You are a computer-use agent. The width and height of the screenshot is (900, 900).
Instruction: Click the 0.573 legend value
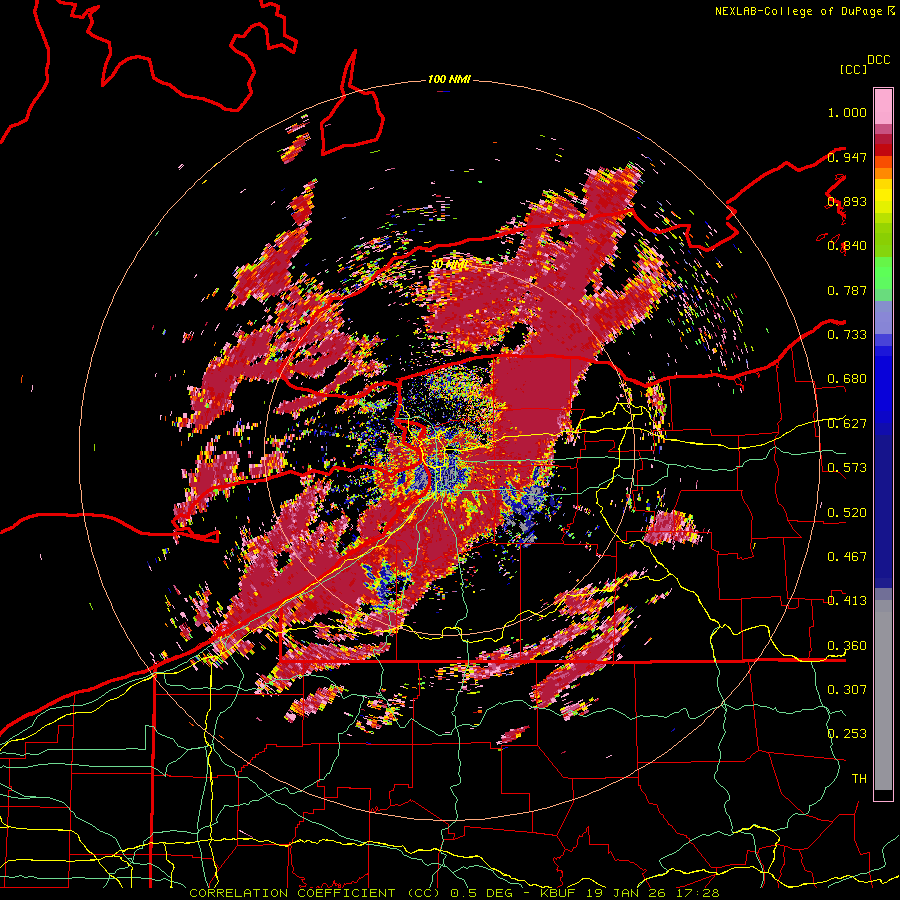[x=847, y=468]
